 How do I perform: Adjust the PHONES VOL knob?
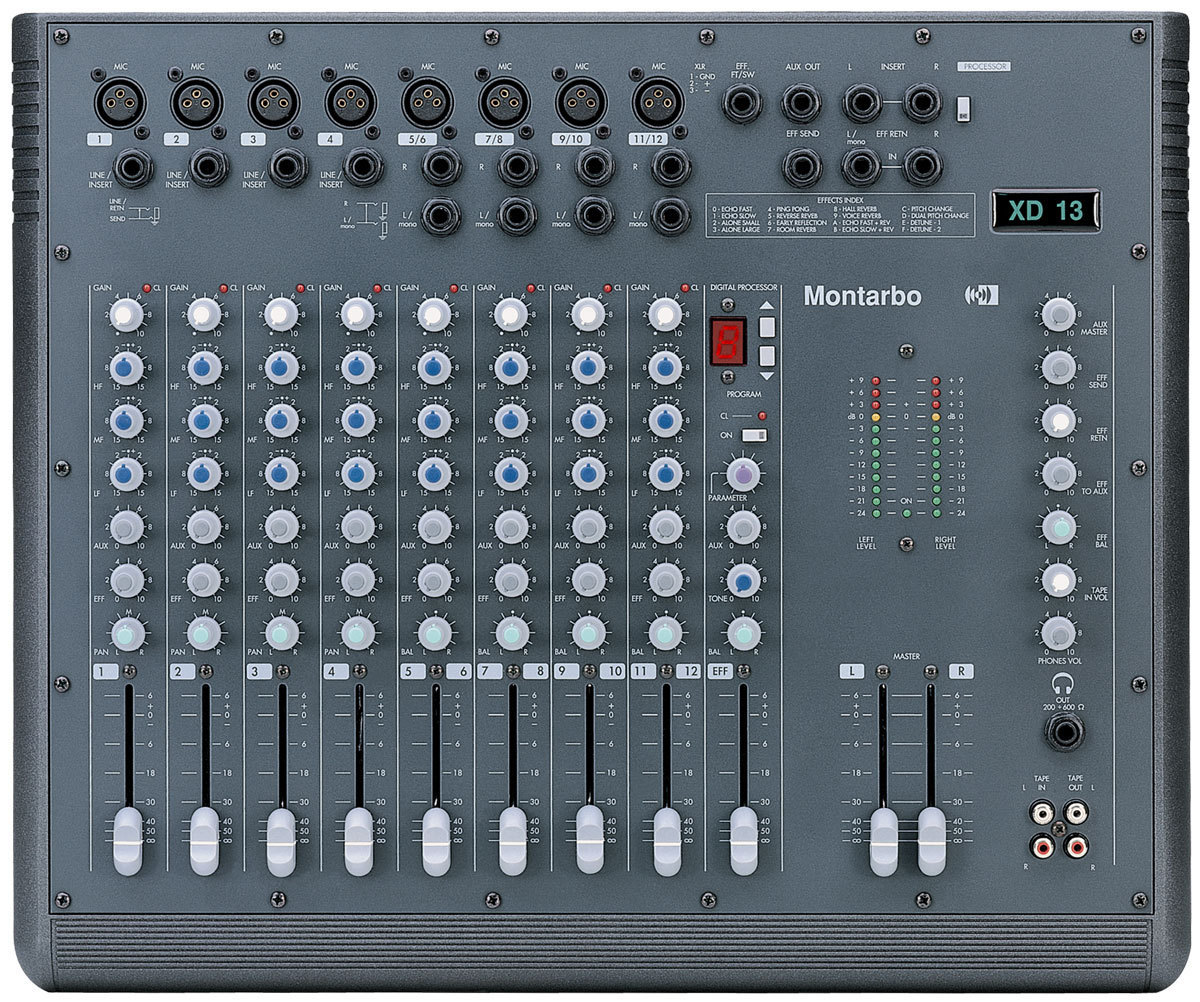pyautogui.click(x=1058, y=632)
